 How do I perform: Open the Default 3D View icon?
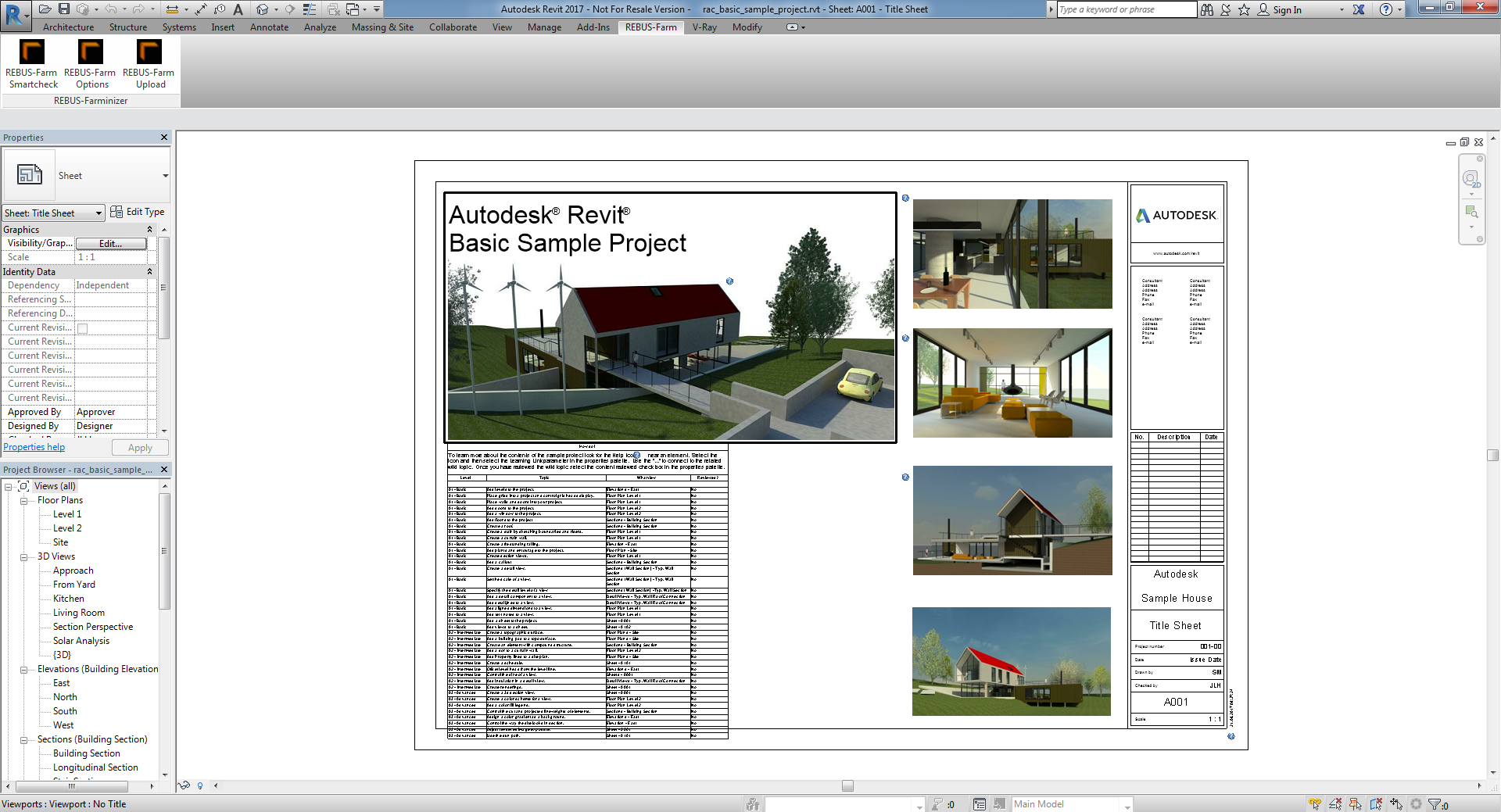(263, 9)
